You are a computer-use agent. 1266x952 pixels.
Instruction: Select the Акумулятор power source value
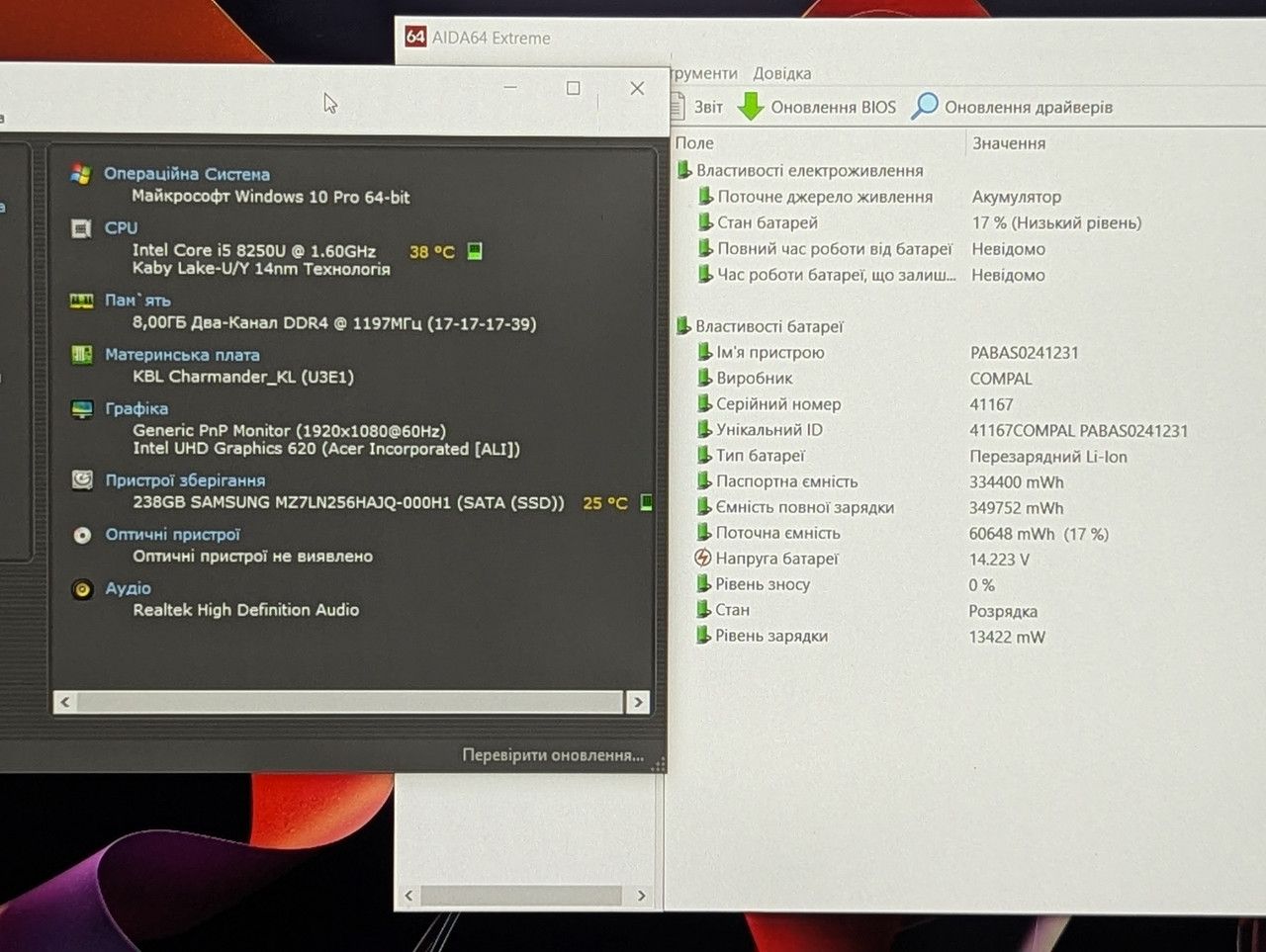(x=1017, y=197)
